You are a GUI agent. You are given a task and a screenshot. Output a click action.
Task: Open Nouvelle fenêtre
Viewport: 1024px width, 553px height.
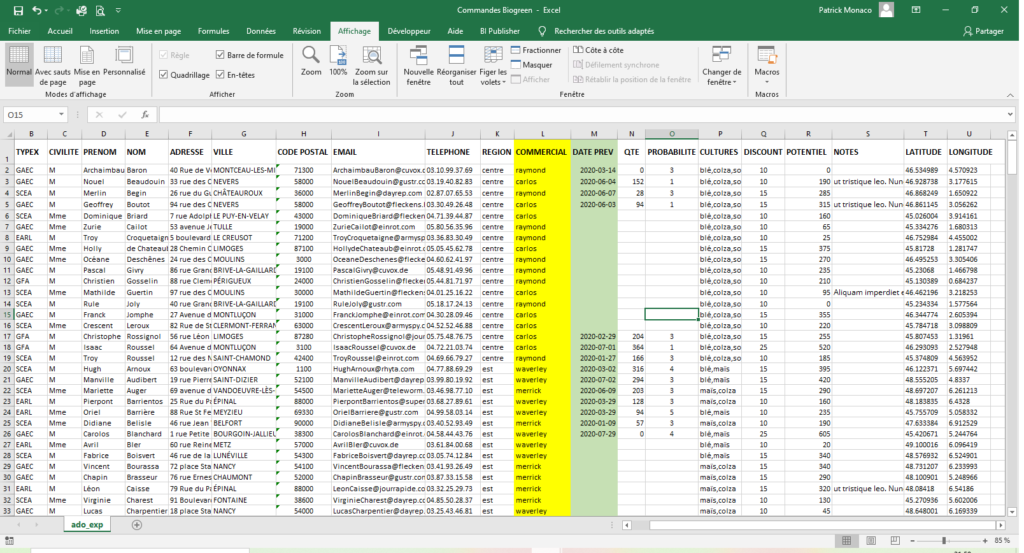pos(419,65)
